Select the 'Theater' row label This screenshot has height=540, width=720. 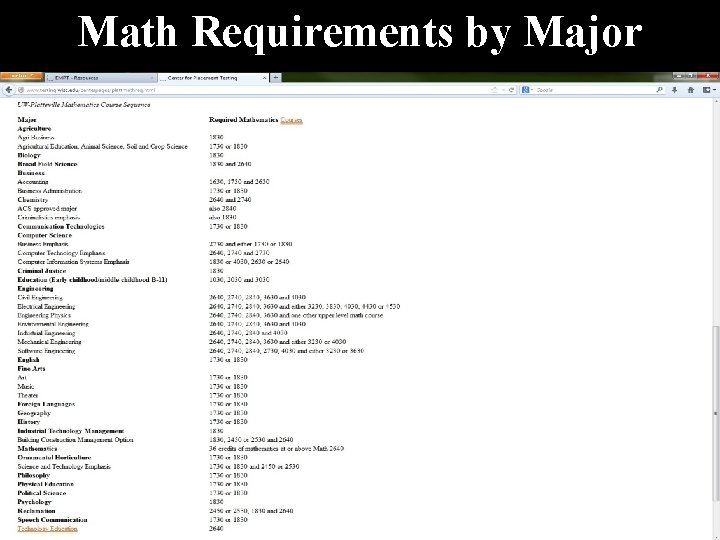(28, 395)
